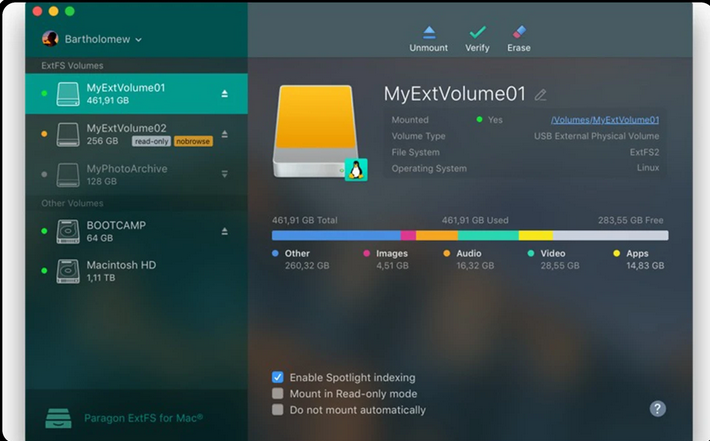Screen dimensions: 710x441
Task: Click orange status dot next to MyExtVolume02
Action: pyautogui.click(x=44, y=134)
